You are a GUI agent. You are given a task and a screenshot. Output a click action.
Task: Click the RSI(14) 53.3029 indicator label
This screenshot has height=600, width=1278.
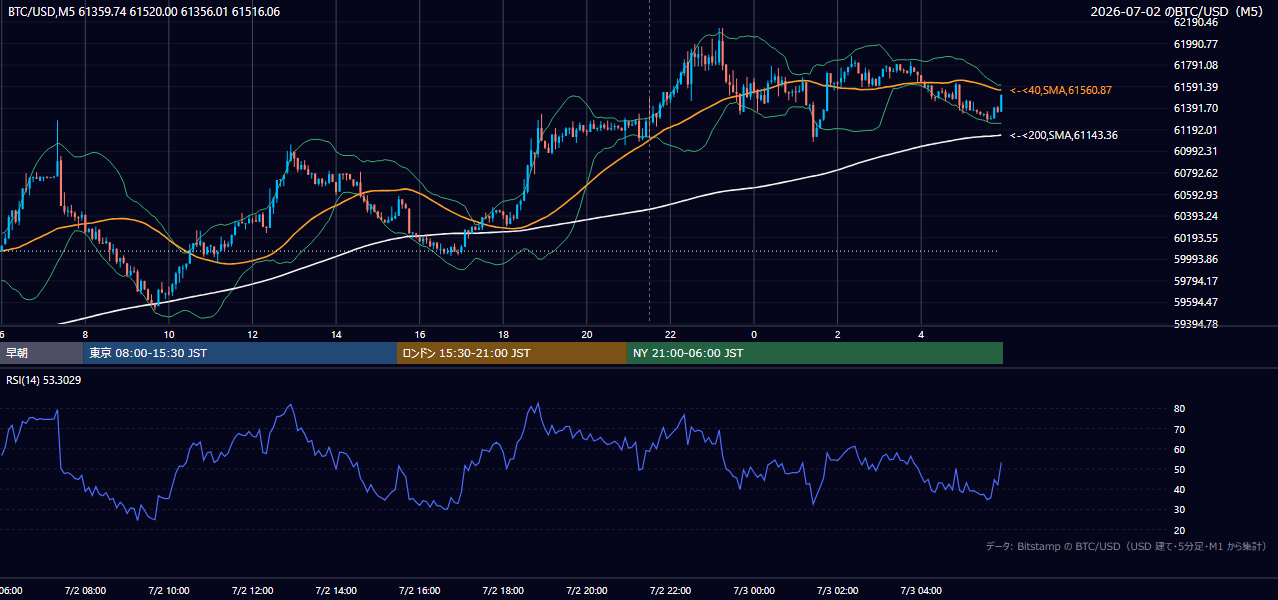click(x=44, y=380)
